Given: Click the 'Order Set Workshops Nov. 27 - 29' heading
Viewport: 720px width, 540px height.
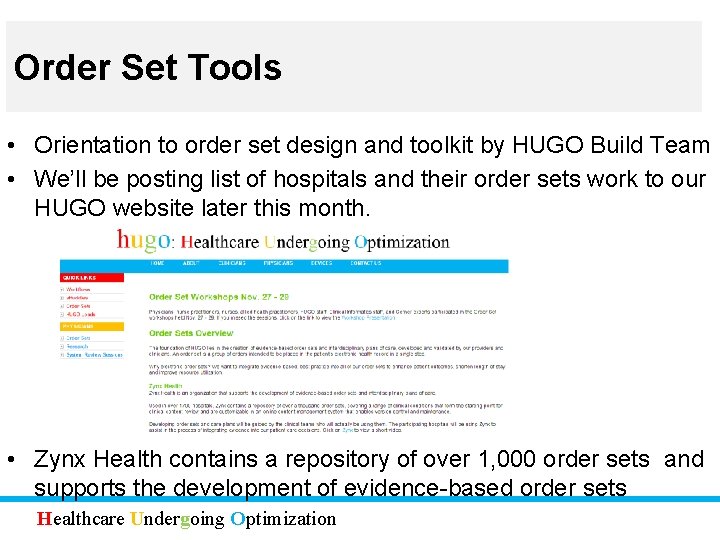Looking at the screenshot, I should (x=219, y=297).
